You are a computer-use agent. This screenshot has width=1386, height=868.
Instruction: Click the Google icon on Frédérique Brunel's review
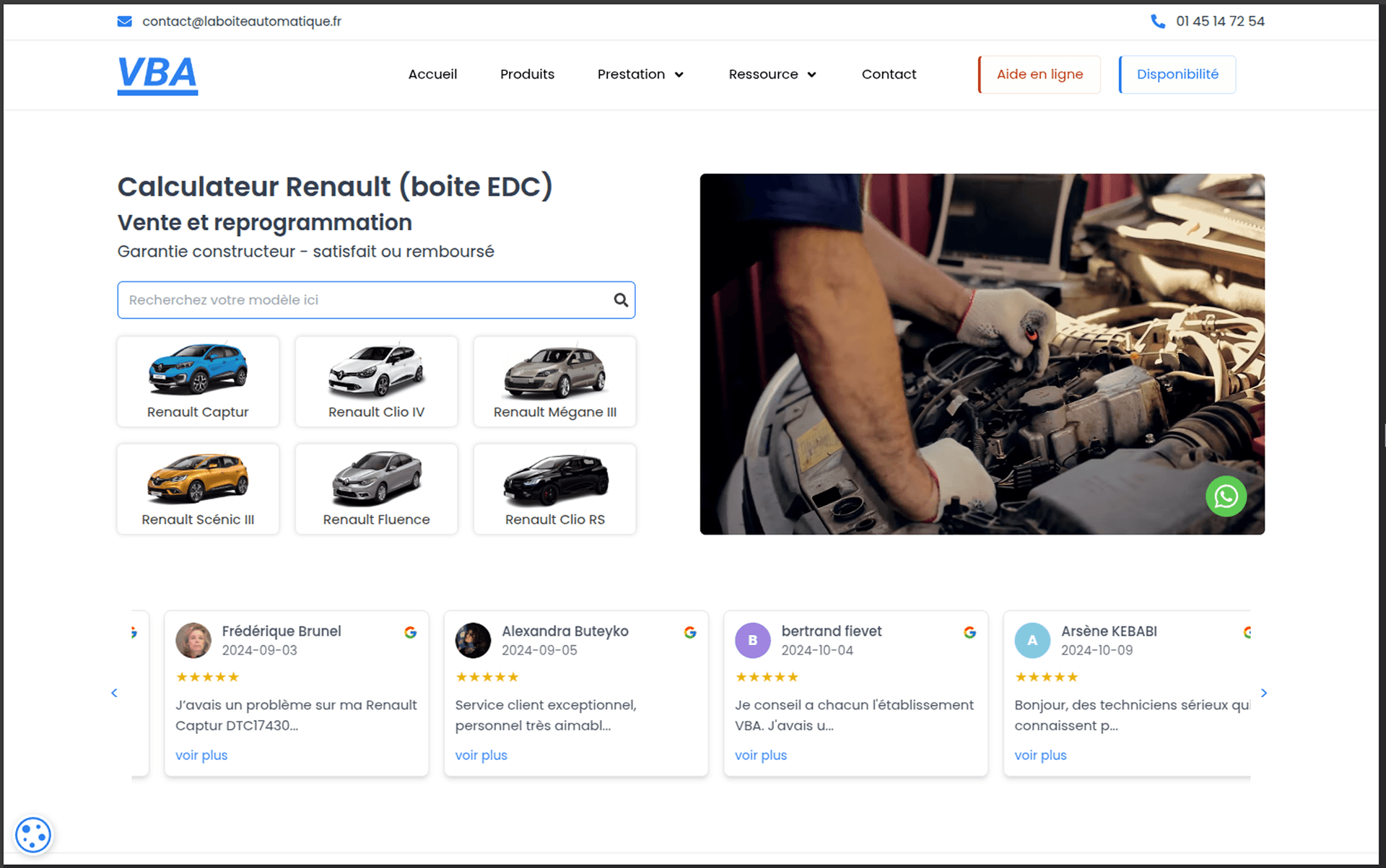pyautogui.click(x=410, y=632)
